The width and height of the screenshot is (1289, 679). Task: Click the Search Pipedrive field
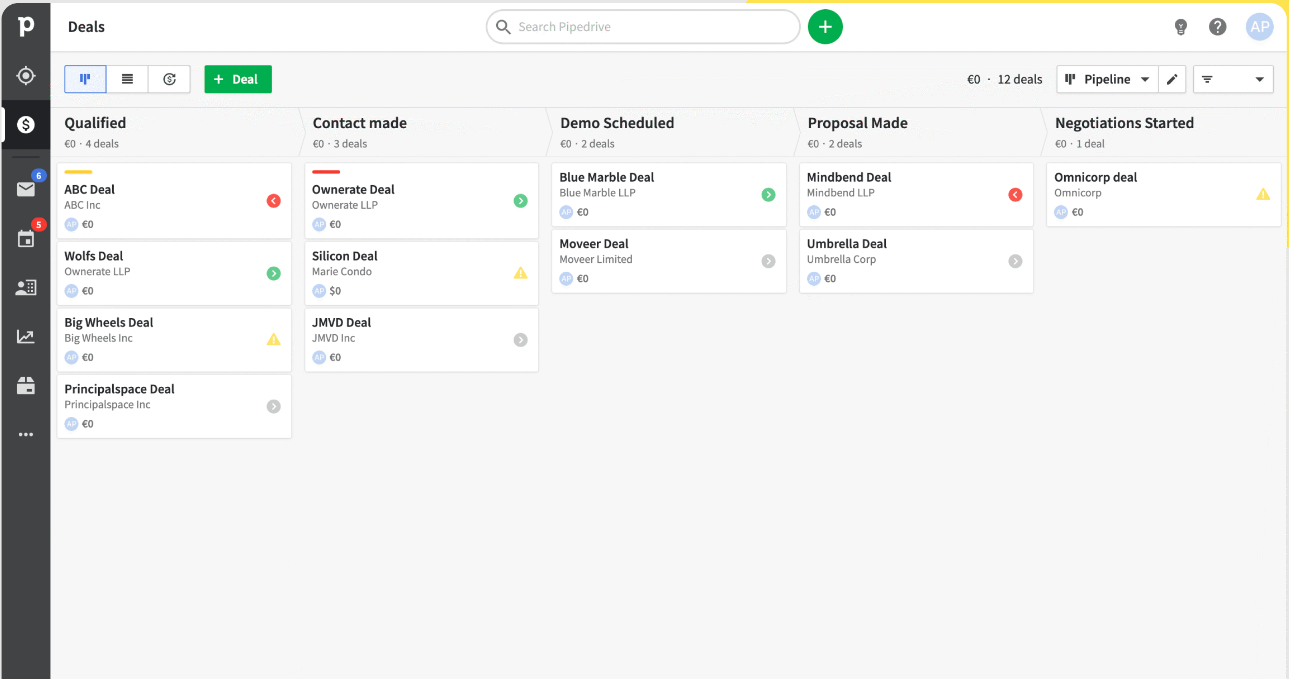(x=650, y=27)
